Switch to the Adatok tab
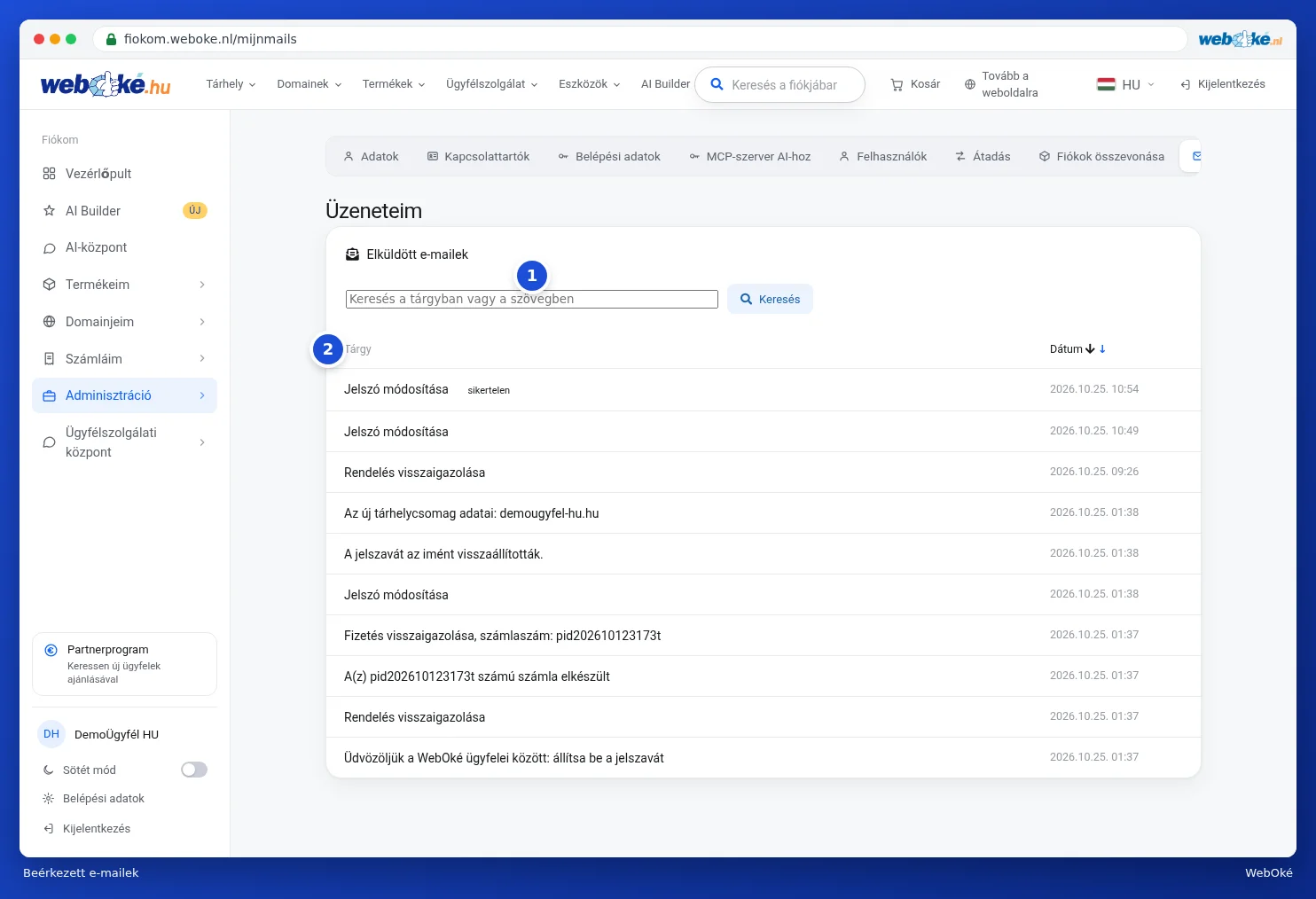The width and height of the screenshot is (1316, 899). click(x=371, y=156)
